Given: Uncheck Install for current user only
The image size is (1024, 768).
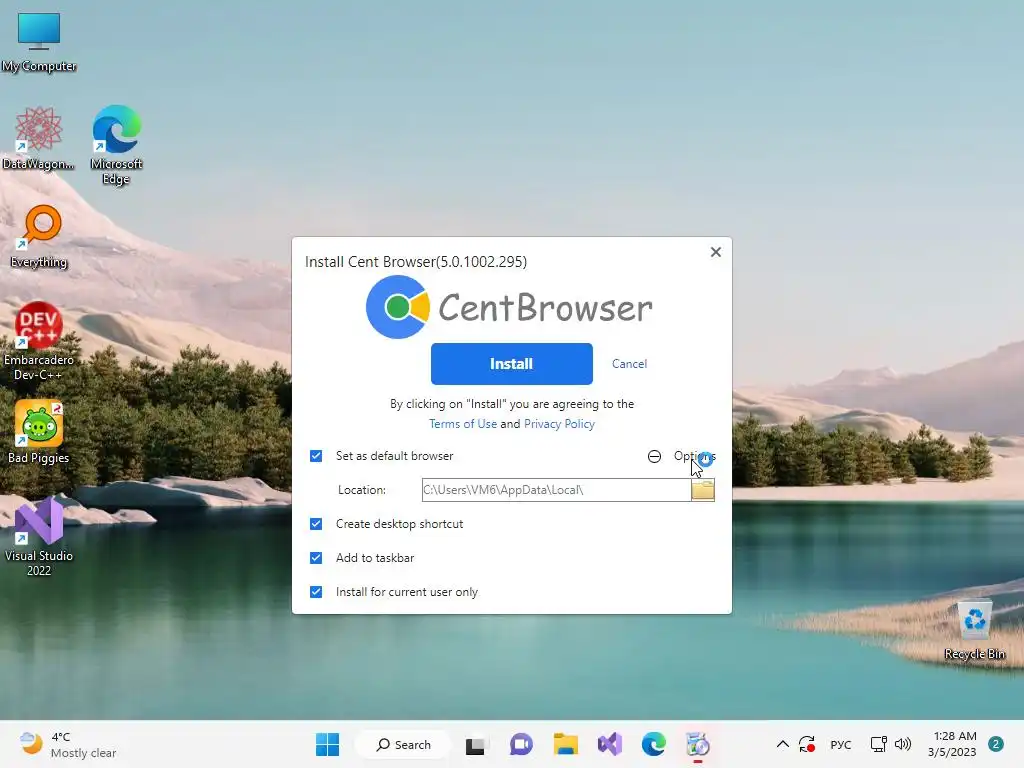Looking at the screenshot, I should [x=316, y=592].
